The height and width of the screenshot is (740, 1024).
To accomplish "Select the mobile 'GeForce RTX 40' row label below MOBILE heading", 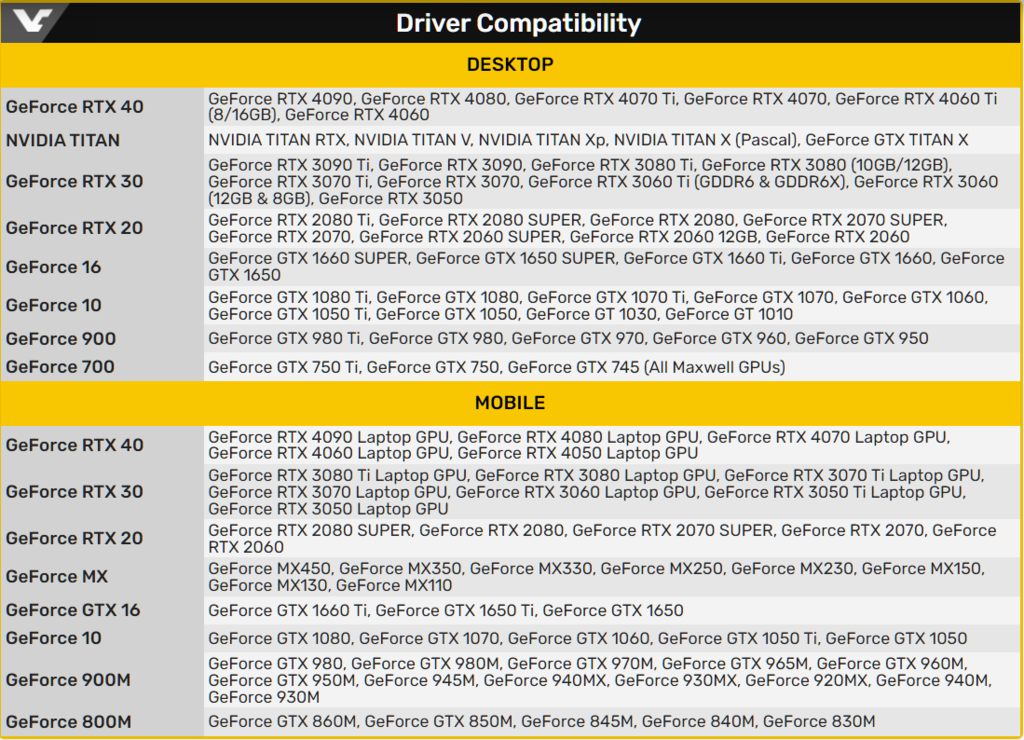I will point(75,445).
